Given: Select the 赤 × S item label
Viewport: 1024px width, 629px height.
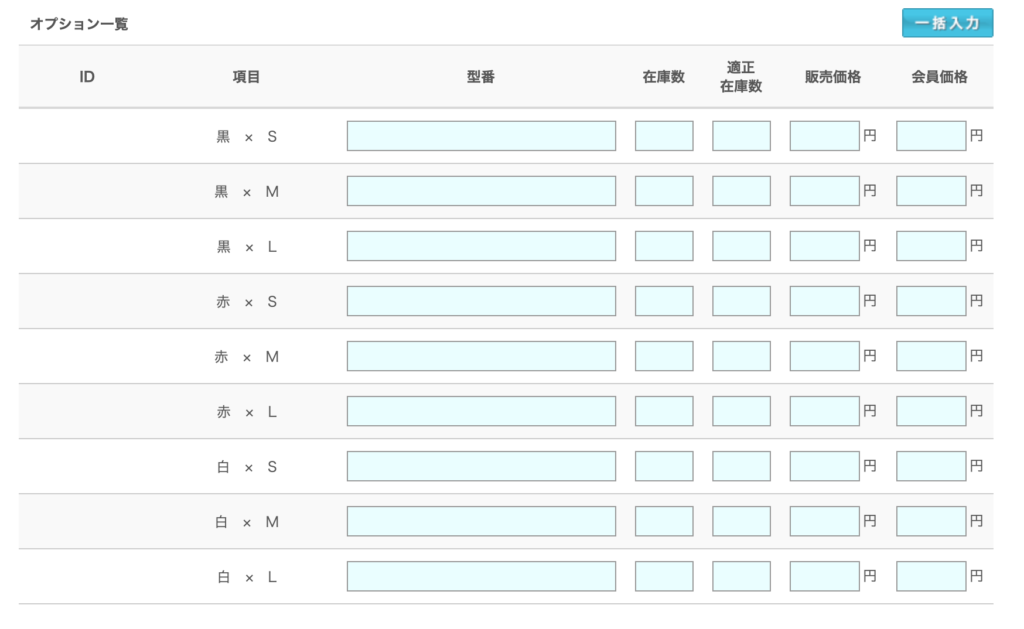Looking at the screenshot, I should click(247, 302).
